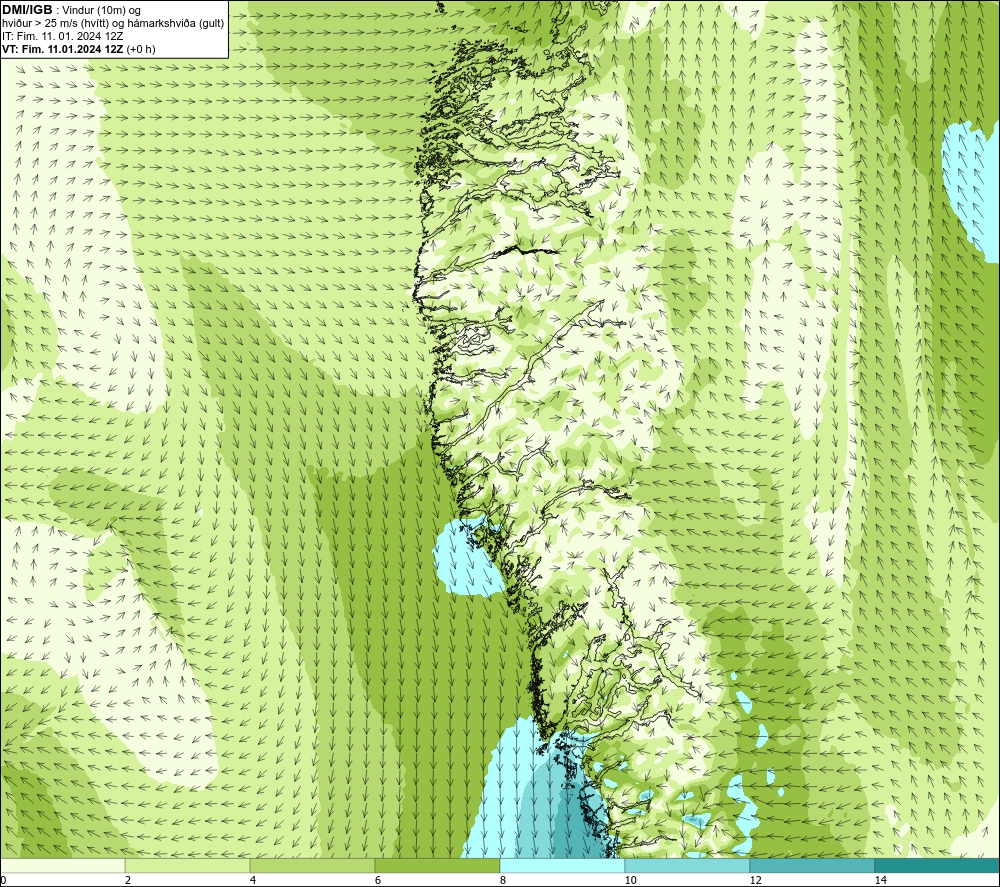Click the scale label "12"

click(756, 880)
